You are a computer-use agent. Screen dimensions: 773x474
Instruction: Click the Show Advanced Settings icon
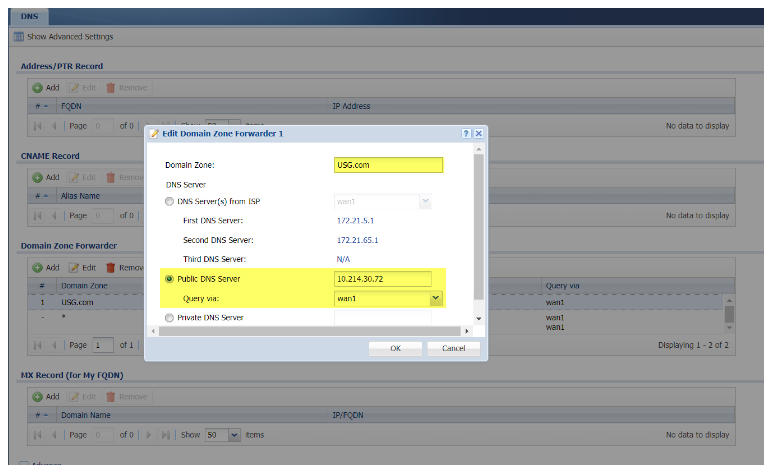19,37
